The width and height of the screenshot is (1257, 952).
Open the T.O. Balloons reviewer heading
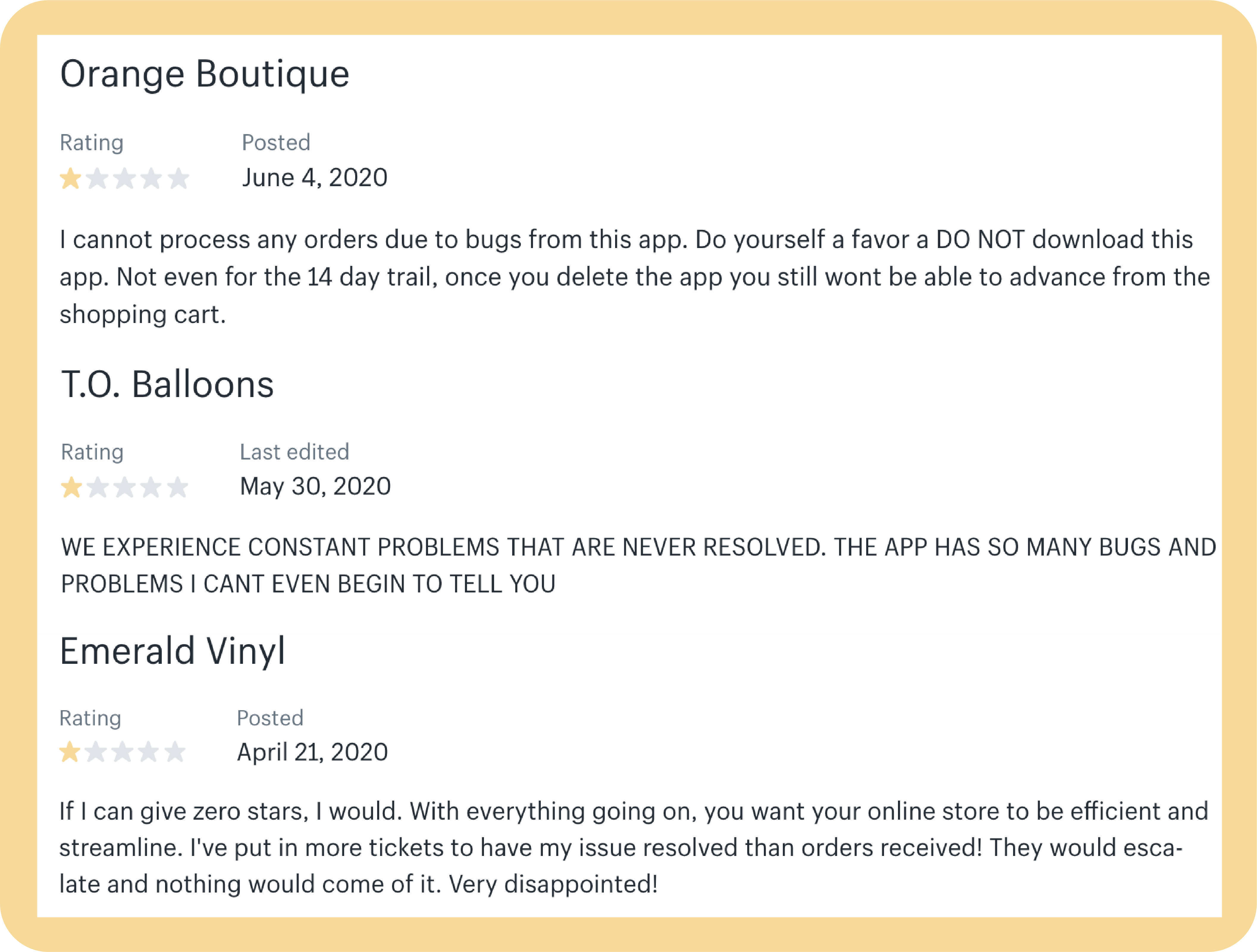(x=167, y=385)
